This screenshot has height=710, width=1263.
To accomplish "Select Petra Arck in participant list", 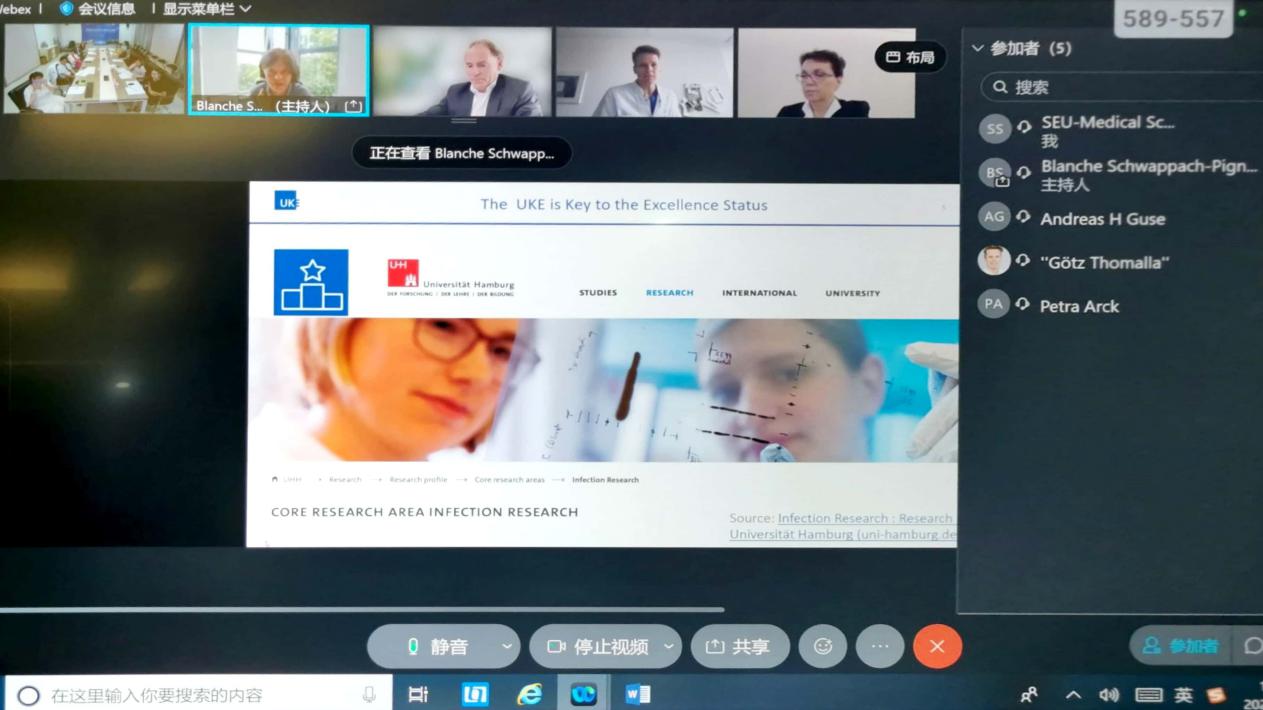I will (1079, 306).
